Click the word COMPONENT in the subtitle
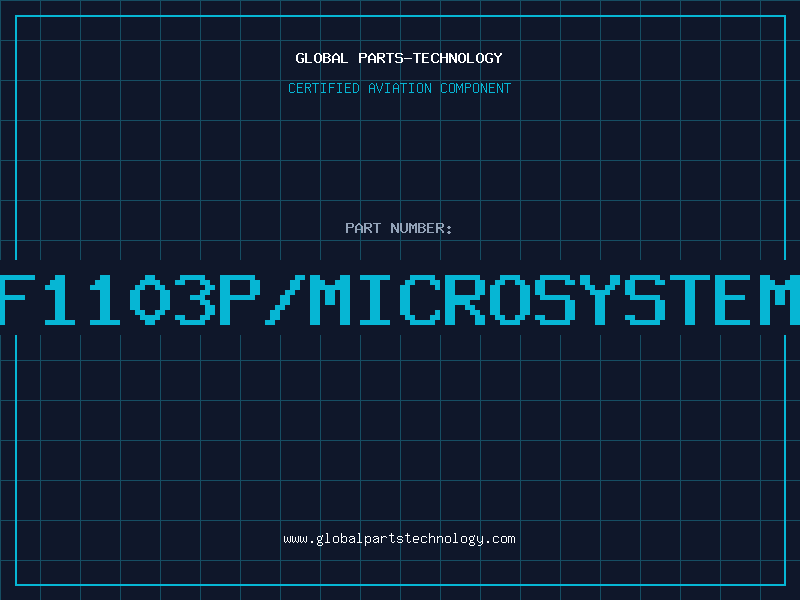800x600 pixels. click(476, 88)
